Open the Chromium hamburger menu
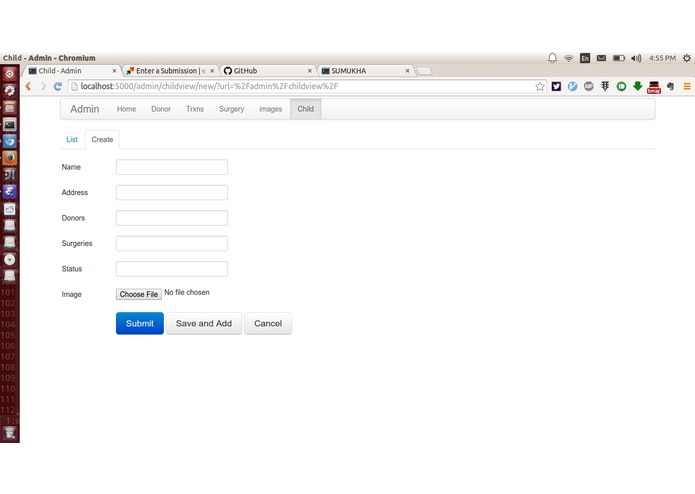Screen dimensions: 695x494 687,86
